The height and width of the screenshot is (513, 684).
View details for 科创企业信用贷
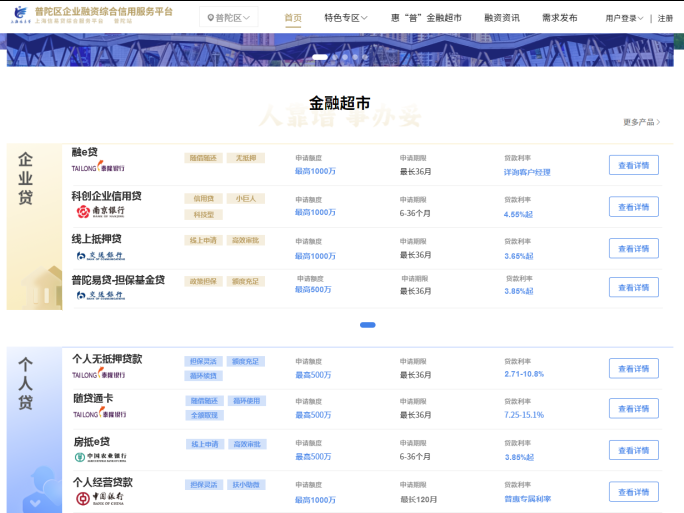point(633,207)
